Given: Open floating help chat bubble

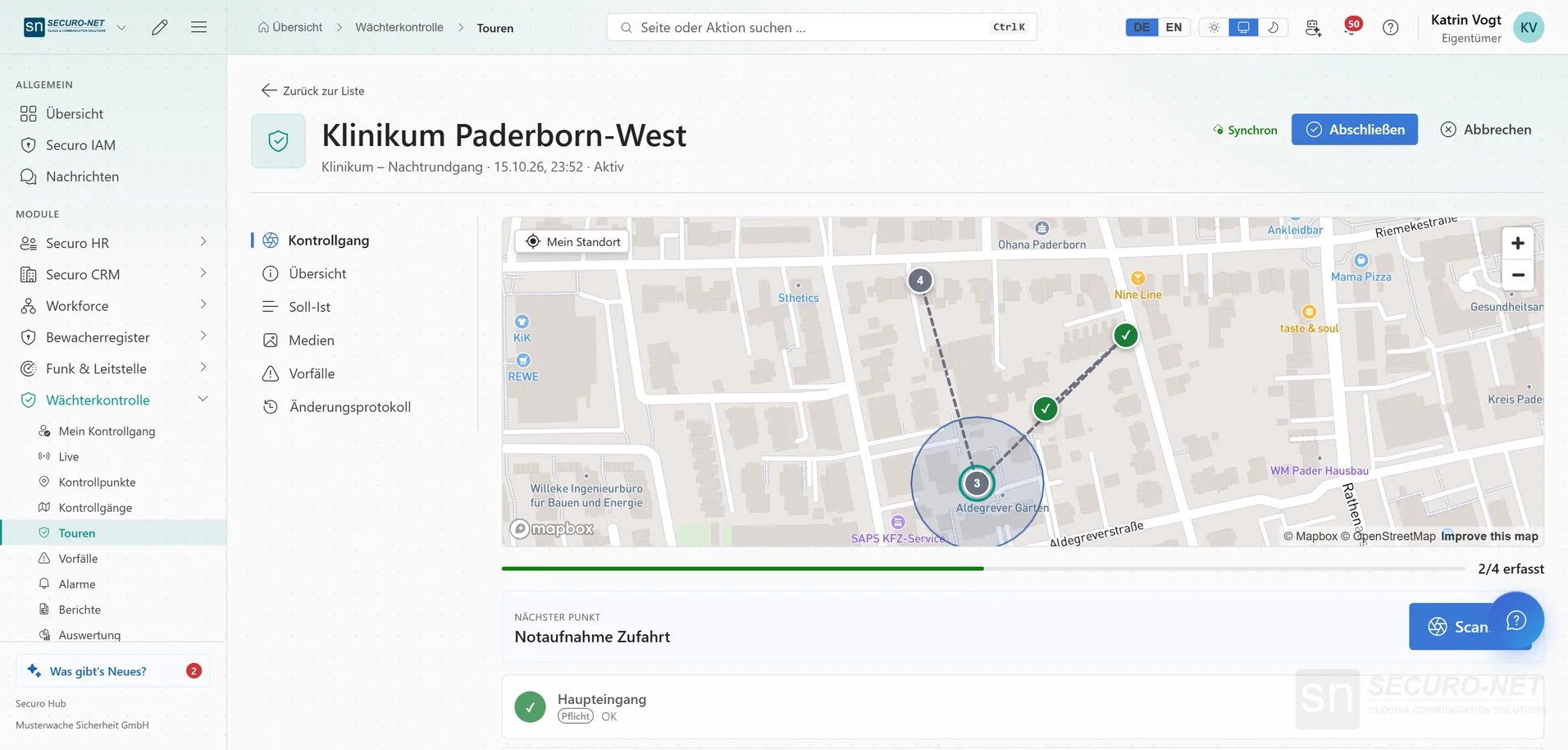Looking at the screenshot, I should click(x=1516, y=620).
